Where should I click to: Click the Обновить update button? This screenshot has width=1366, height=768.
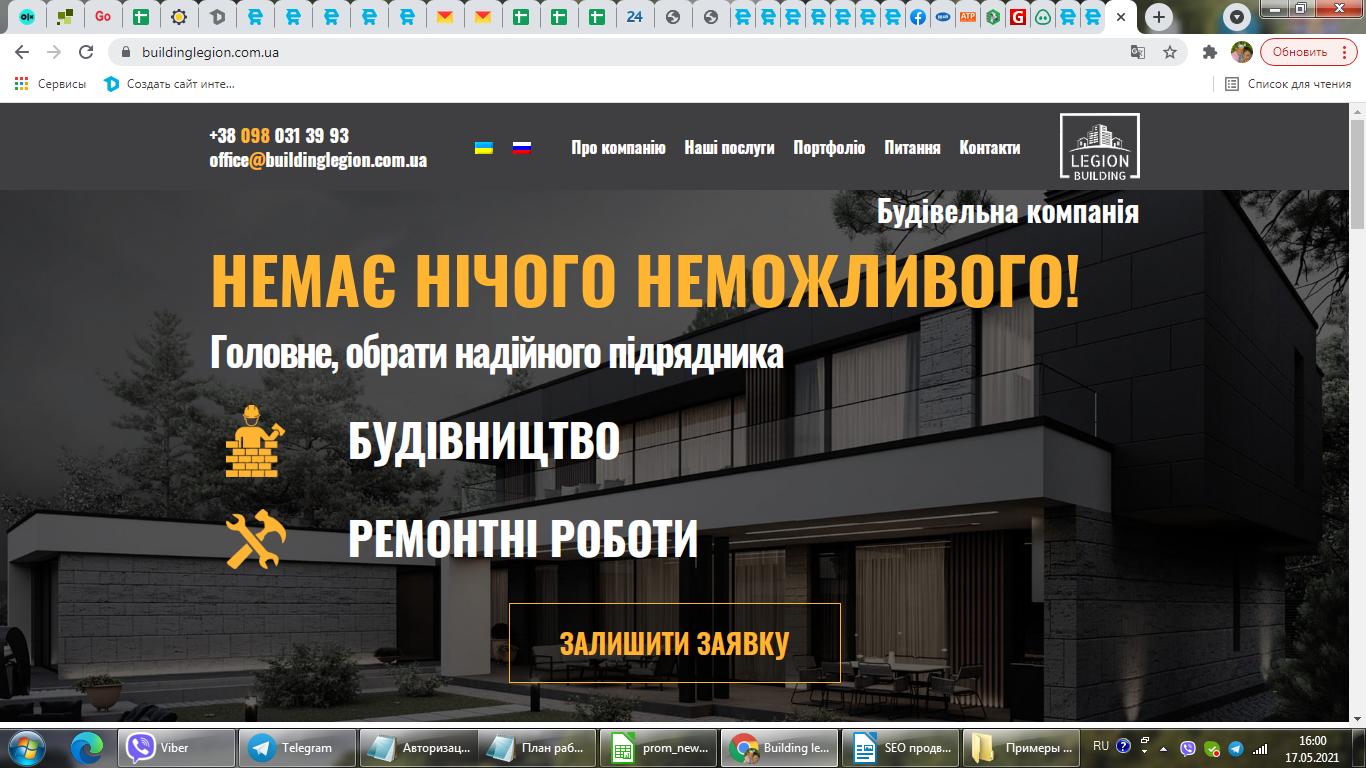(1307, 52)
